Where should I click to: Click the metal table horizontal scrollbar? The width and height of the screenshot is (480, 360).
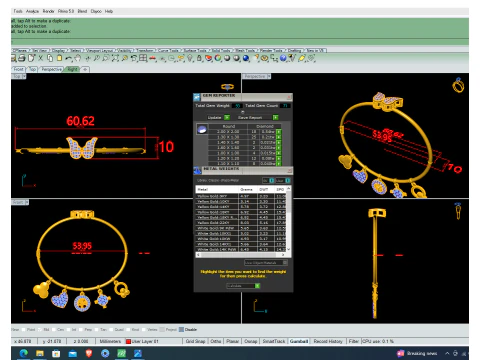click(241, 255)
